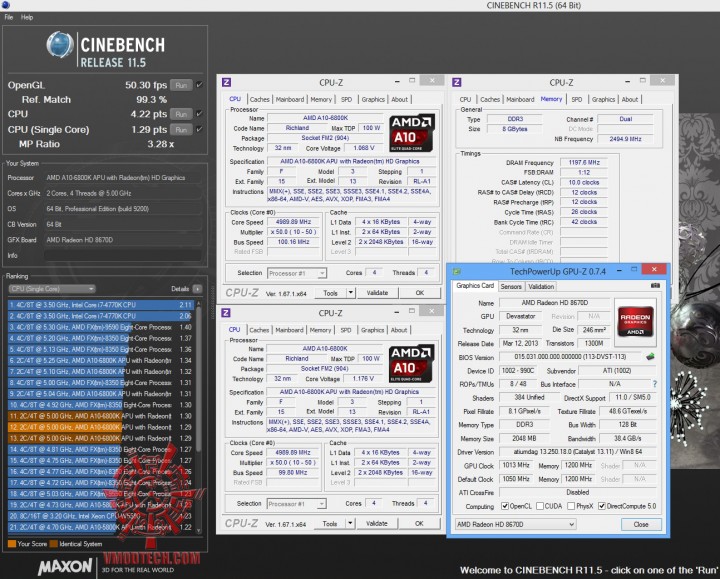Click the Details button in the Ranking panel
Image resolution: width=720 pixels, height=579 pixels.
180,289
